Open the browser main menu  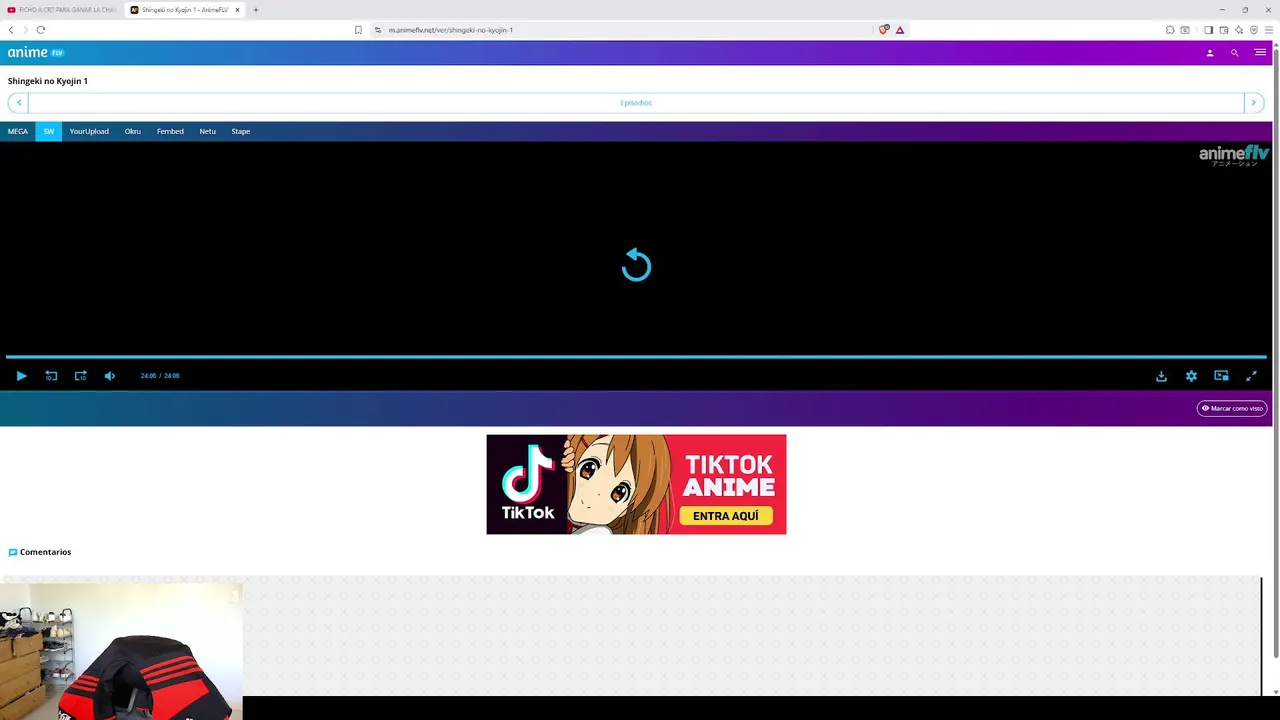pyautogui.click(x=1269, y=30)
